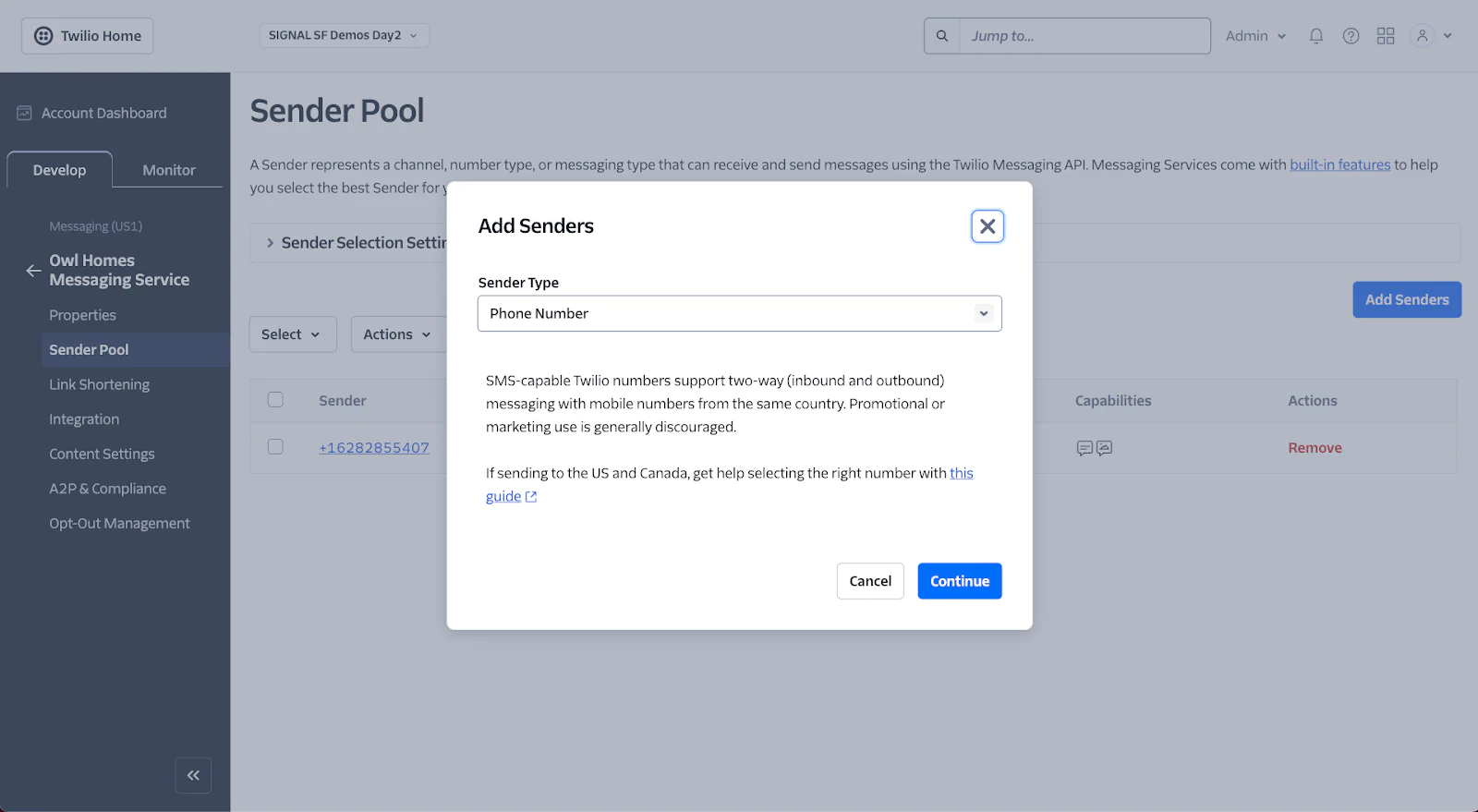Click the Sender column header

[343, 401]
